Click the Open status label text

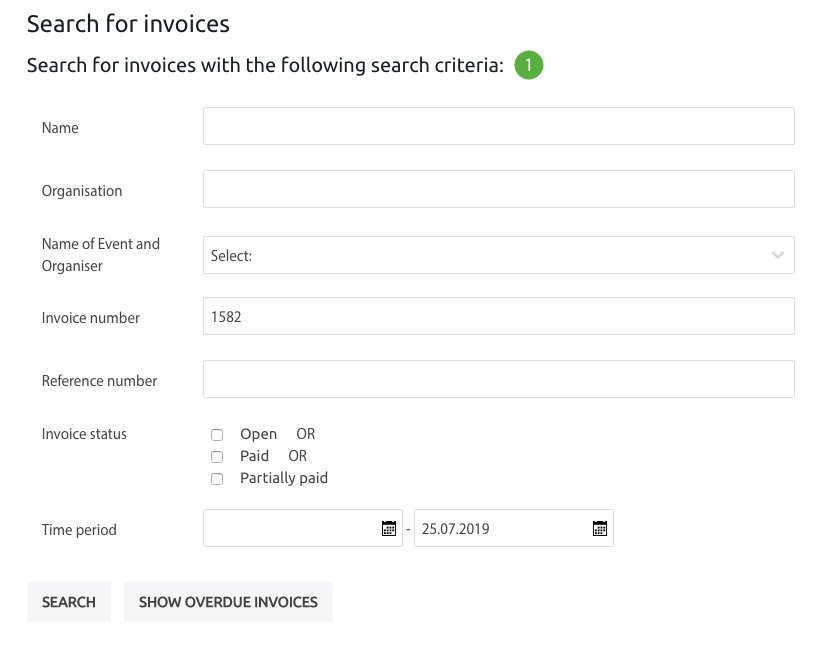[258, 435]
